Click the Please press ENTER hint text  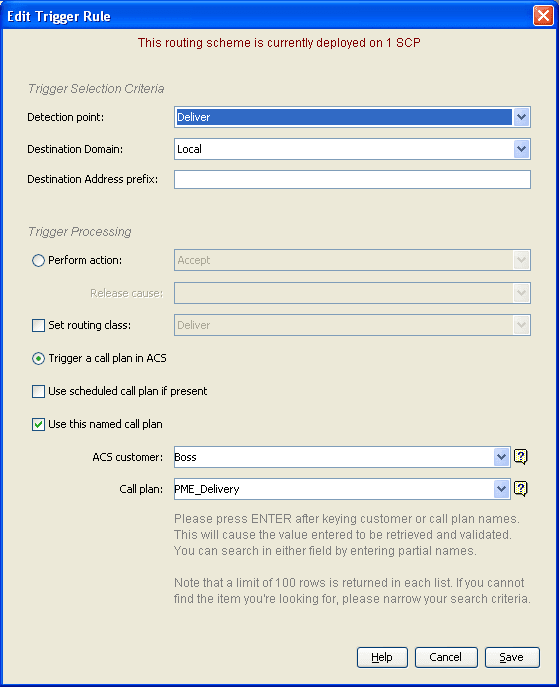pos(347,535)
